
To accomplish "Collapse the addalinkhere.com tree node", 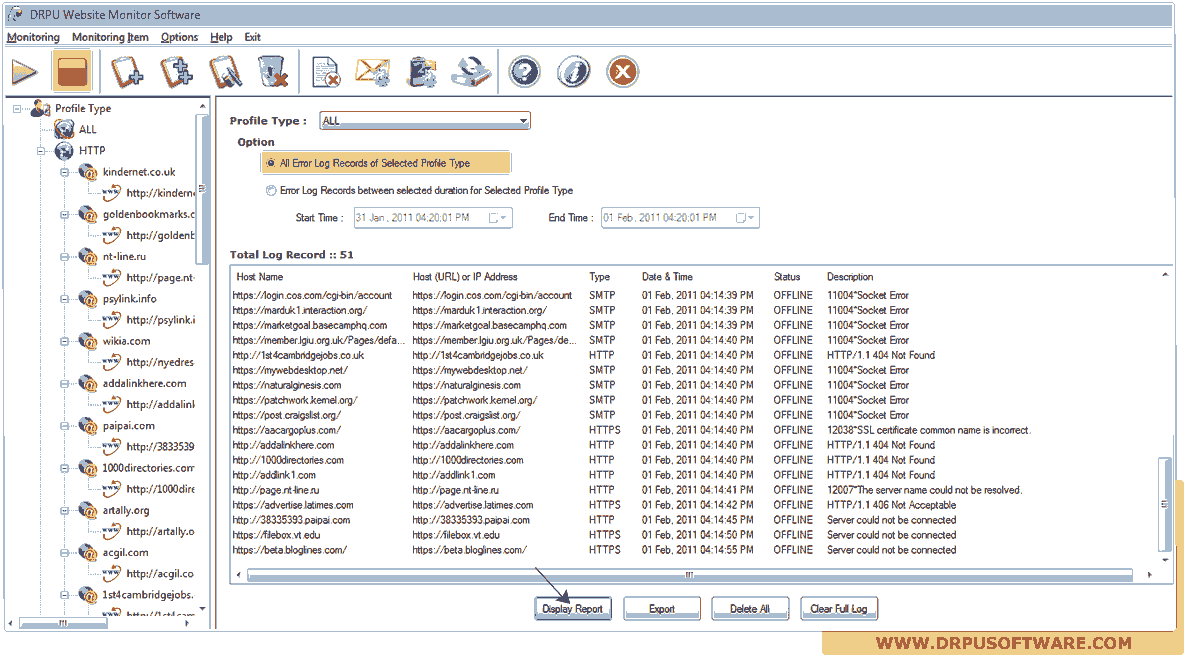I will (x=65, y=384).
